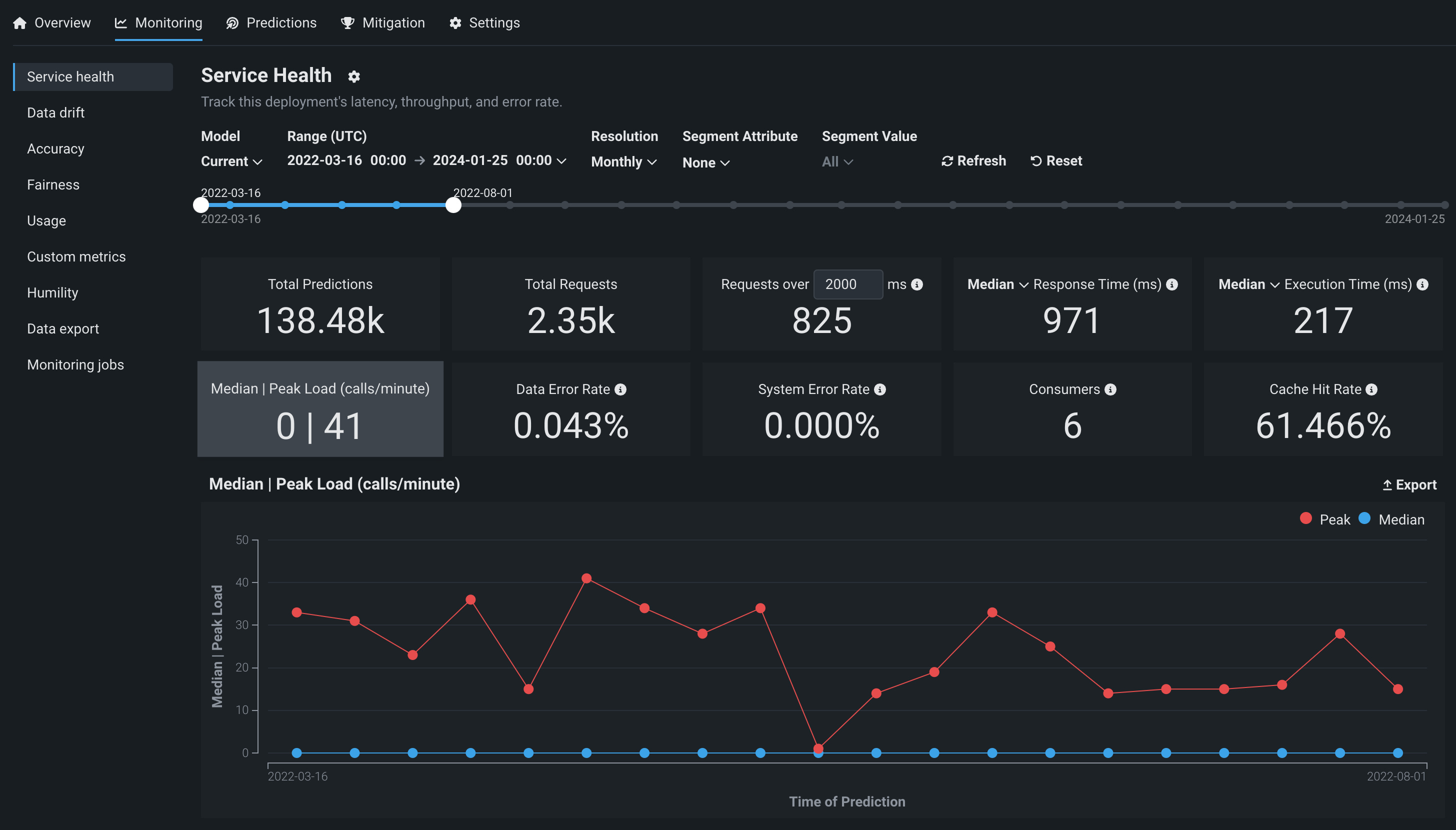Screen dimensions: 1456x830
Task: Toggle Peak series in chart legend
Action: 1325,519
